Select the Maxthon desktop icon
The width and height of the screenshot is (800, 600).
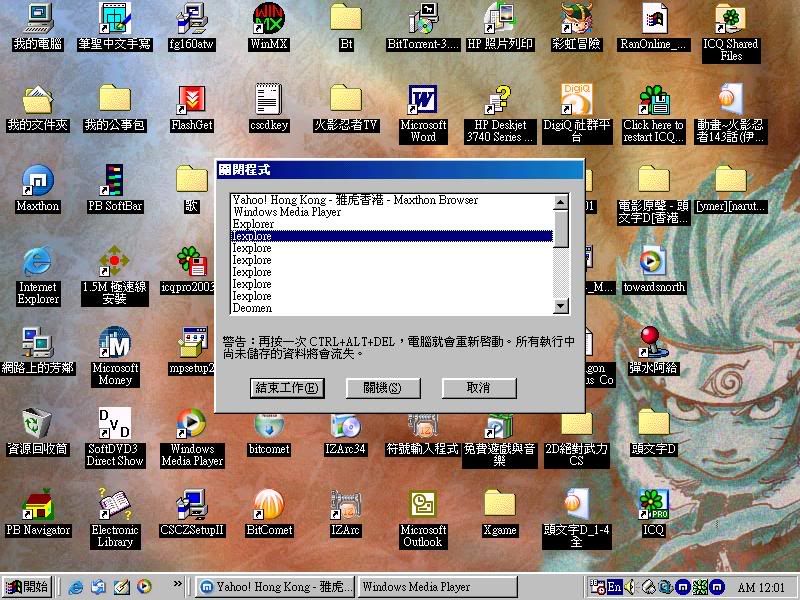pyautogui.click(x=38, y=182)
